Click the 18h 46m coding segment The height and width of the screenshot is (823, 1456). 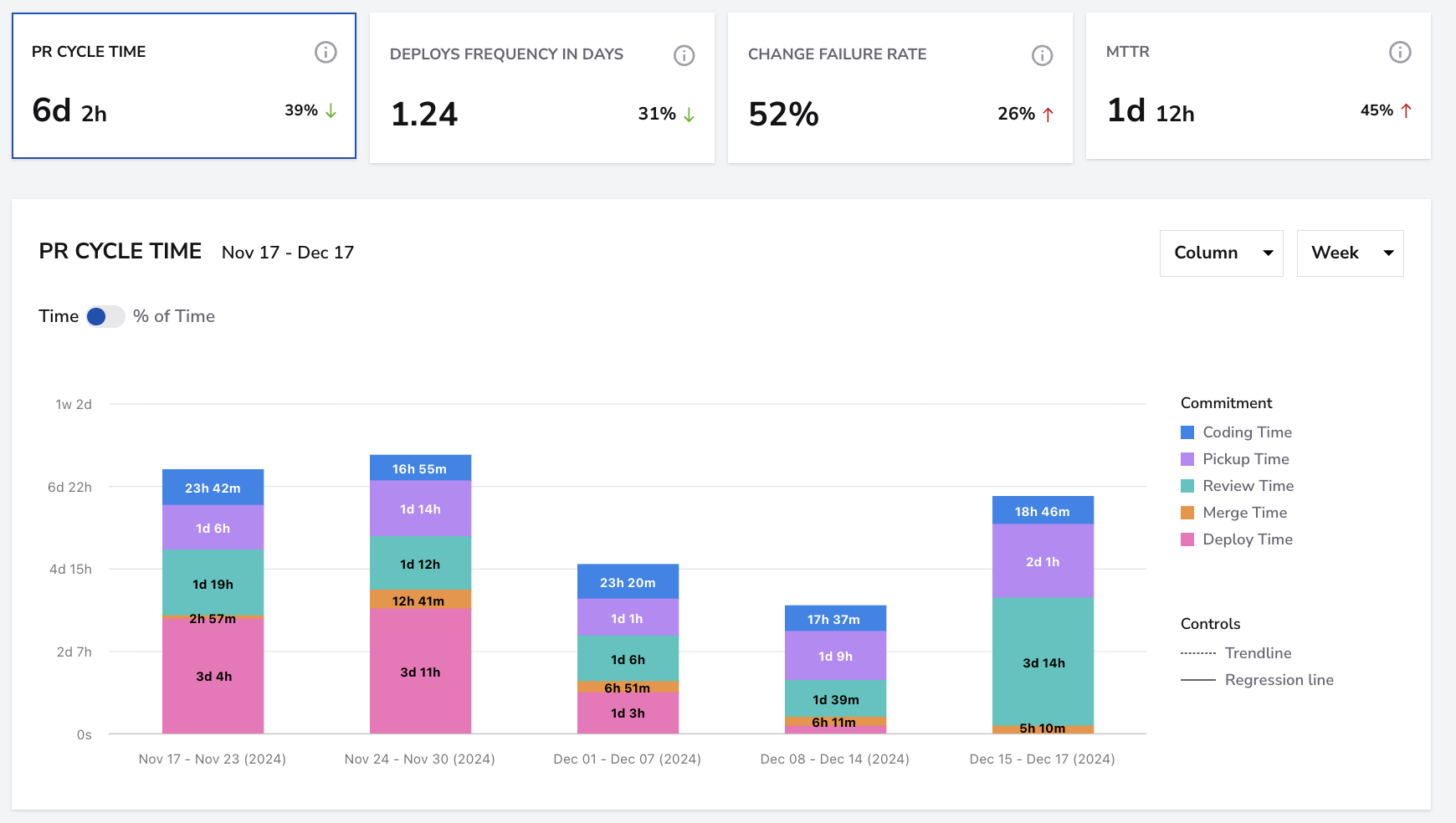[1043, 511]
